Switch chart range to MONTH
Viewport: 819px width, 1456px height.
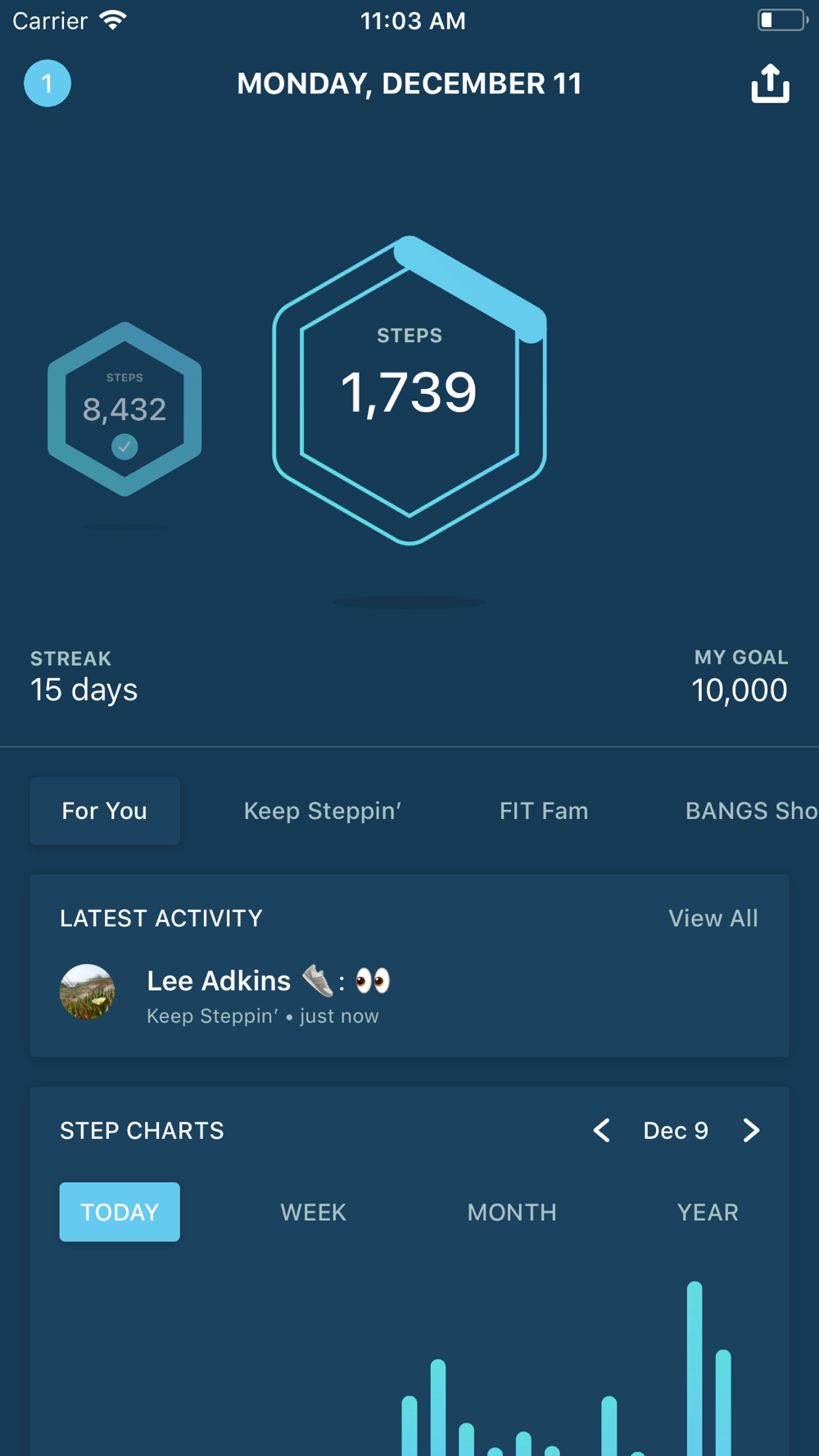click(512, 1212)
